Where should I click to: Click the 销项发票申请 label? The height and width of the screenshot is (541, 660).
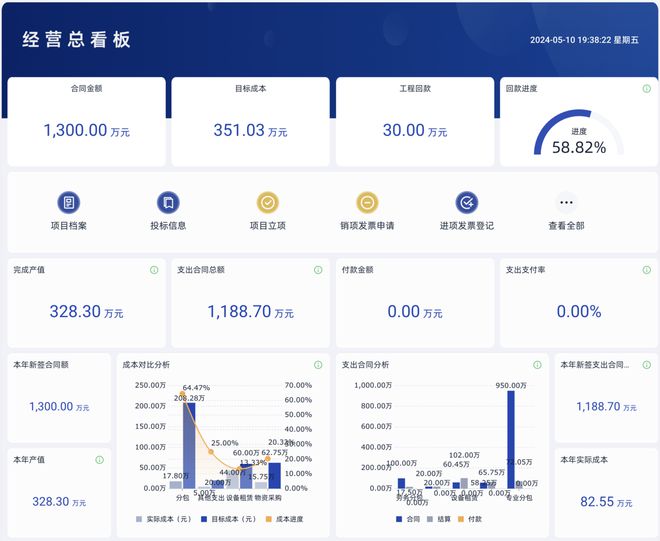point(367,226)
